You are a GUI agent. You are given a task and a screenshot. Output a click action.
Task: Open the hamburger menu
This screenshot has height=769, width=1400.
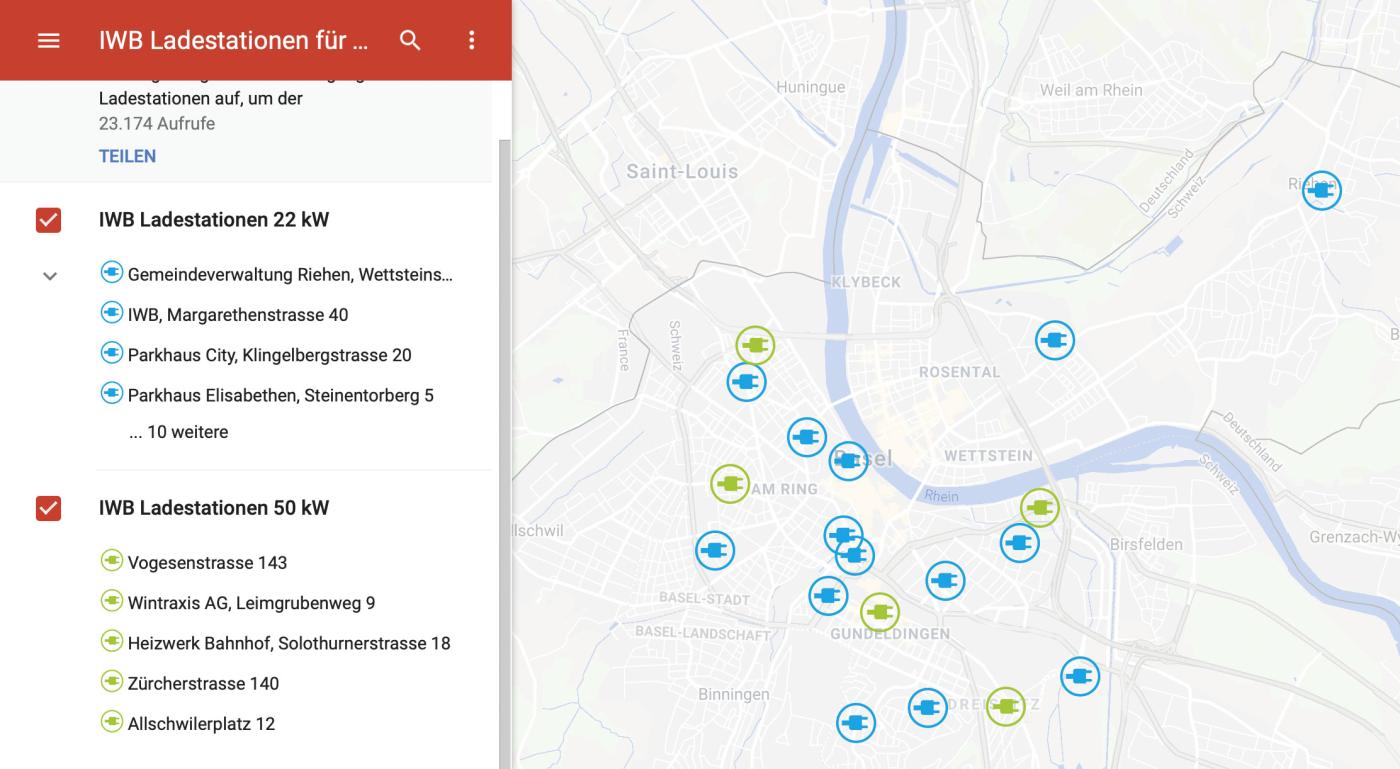[47, 40]
